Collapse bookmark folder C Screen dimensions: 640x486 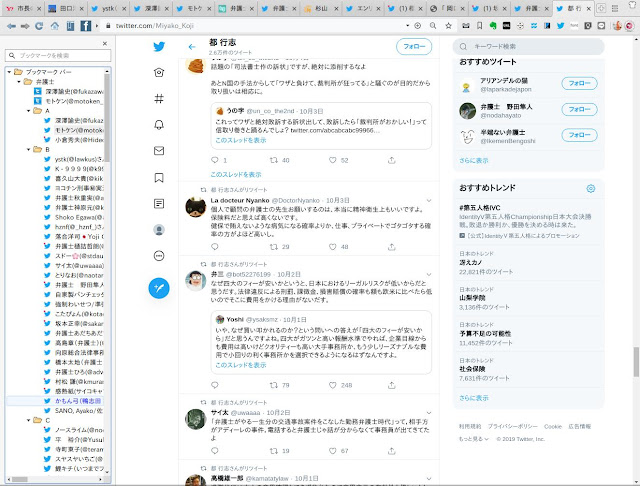[29, 420]
